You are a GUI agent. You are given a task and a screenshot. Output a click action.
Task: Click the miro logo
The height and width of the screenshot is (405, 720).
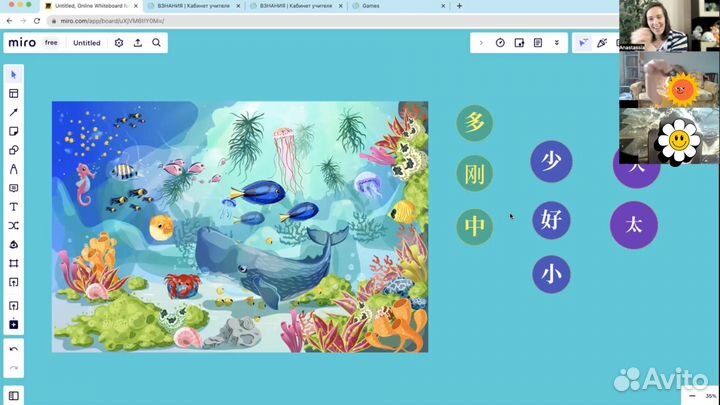click(22, 43)
